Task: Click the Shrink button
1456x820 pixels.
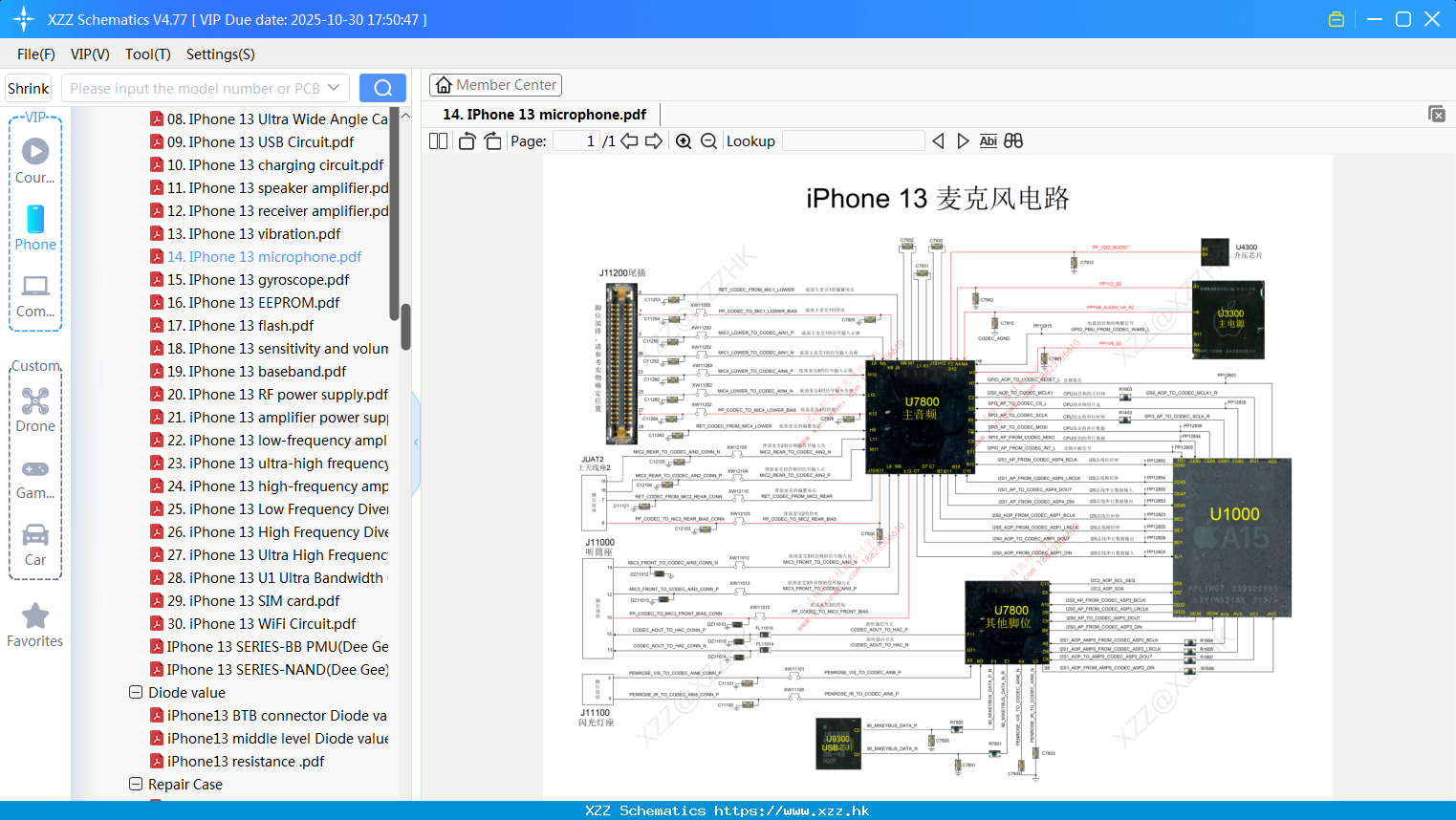Action: 29,88
